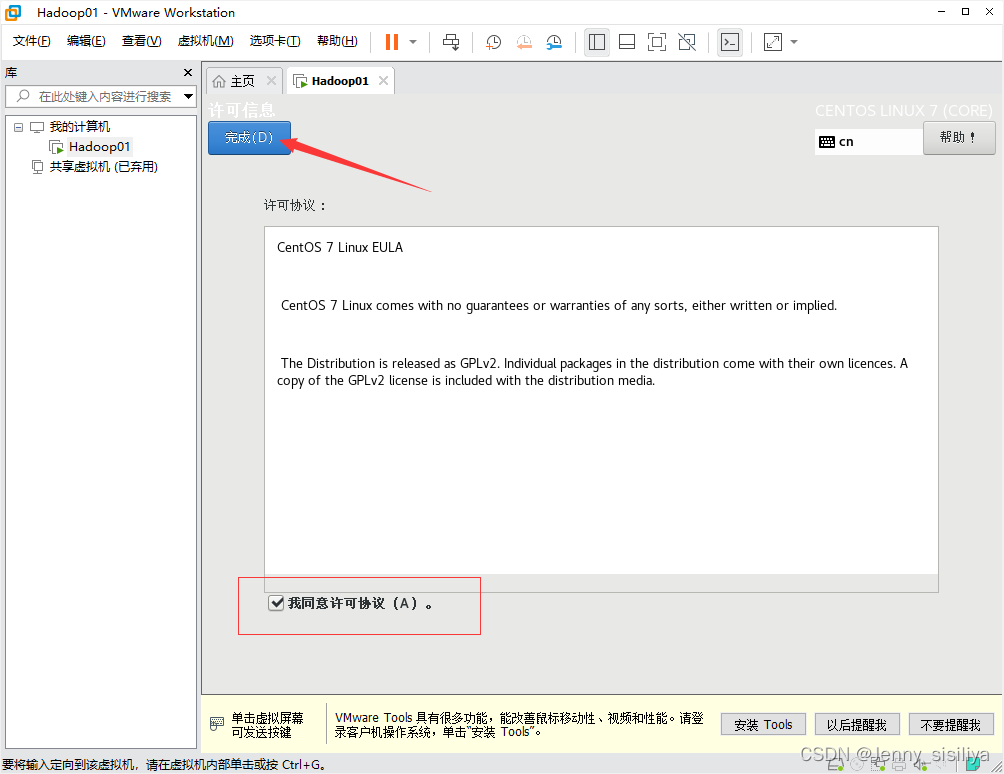Enter full screen mode icon
The width and height of the screenshot is (1004, 774).
(x=657, y=42)
